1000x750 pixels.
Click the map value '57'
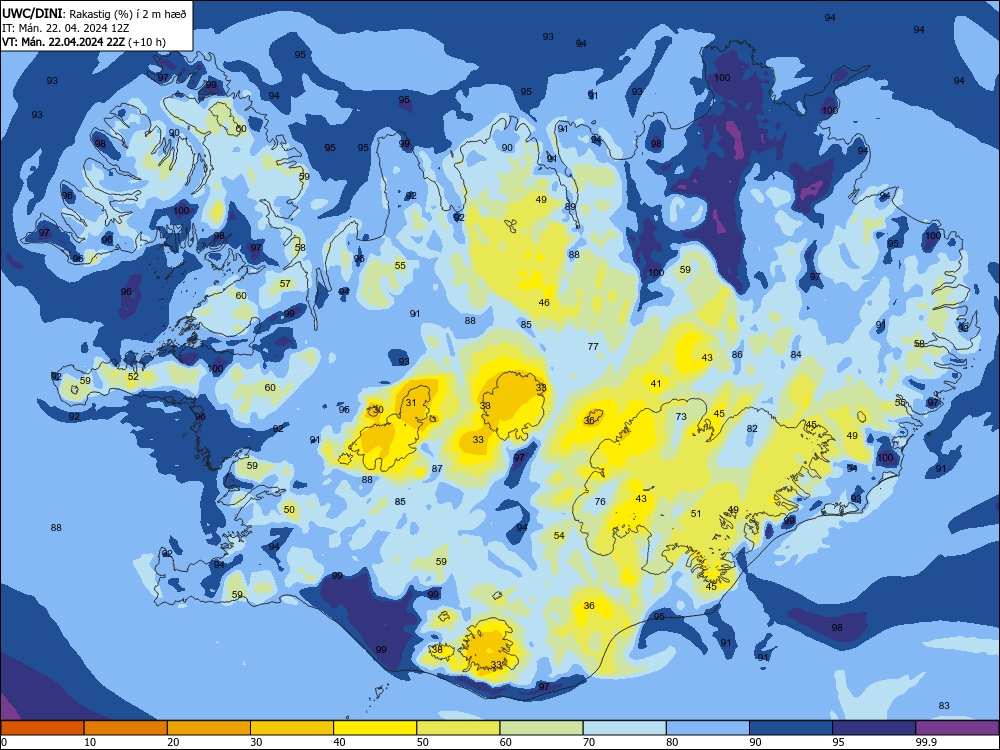pyautogui.click(x=285, y=283)
